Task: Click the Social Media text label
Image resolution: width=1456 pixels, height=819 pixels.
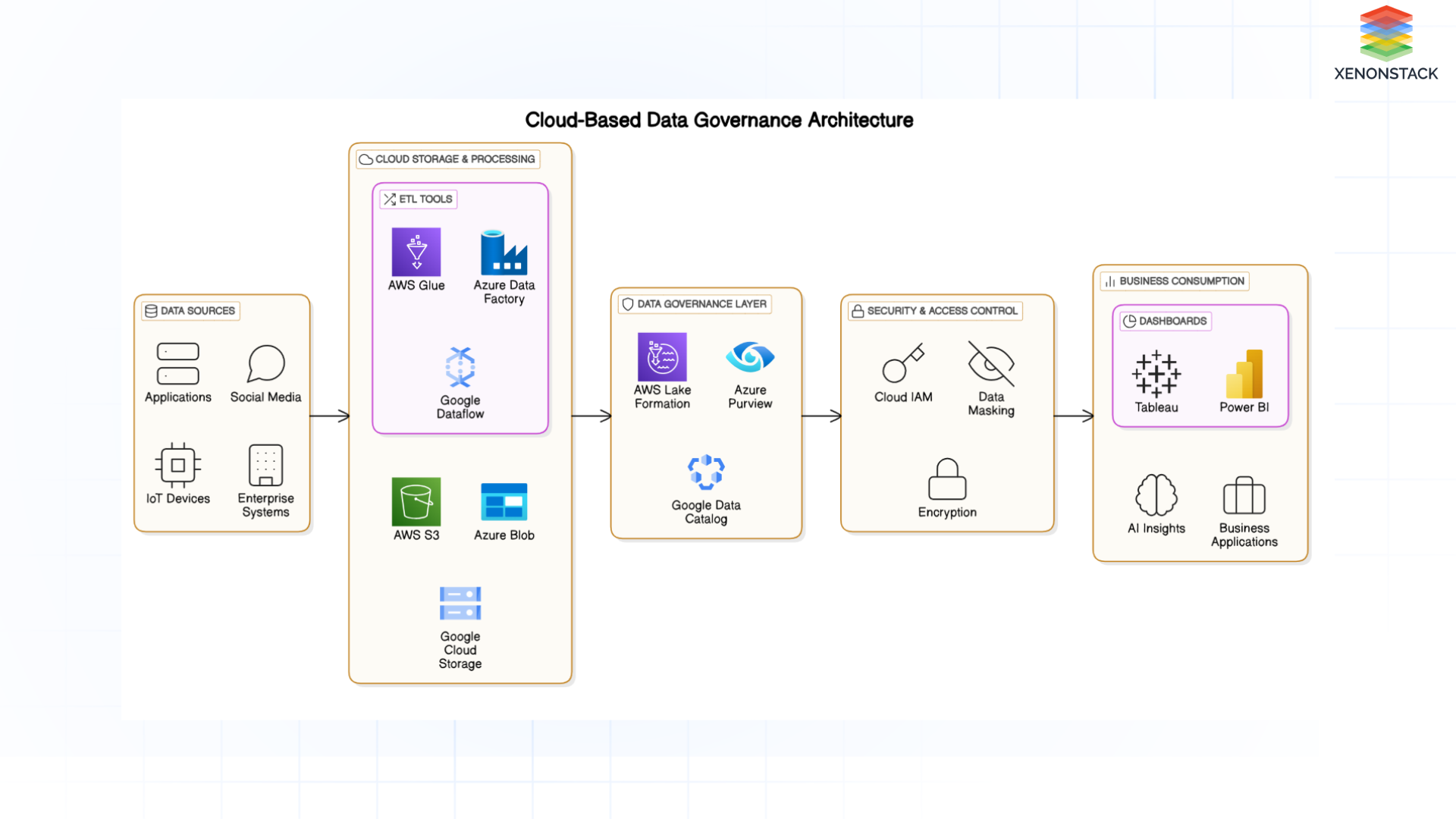Action: 265,397
